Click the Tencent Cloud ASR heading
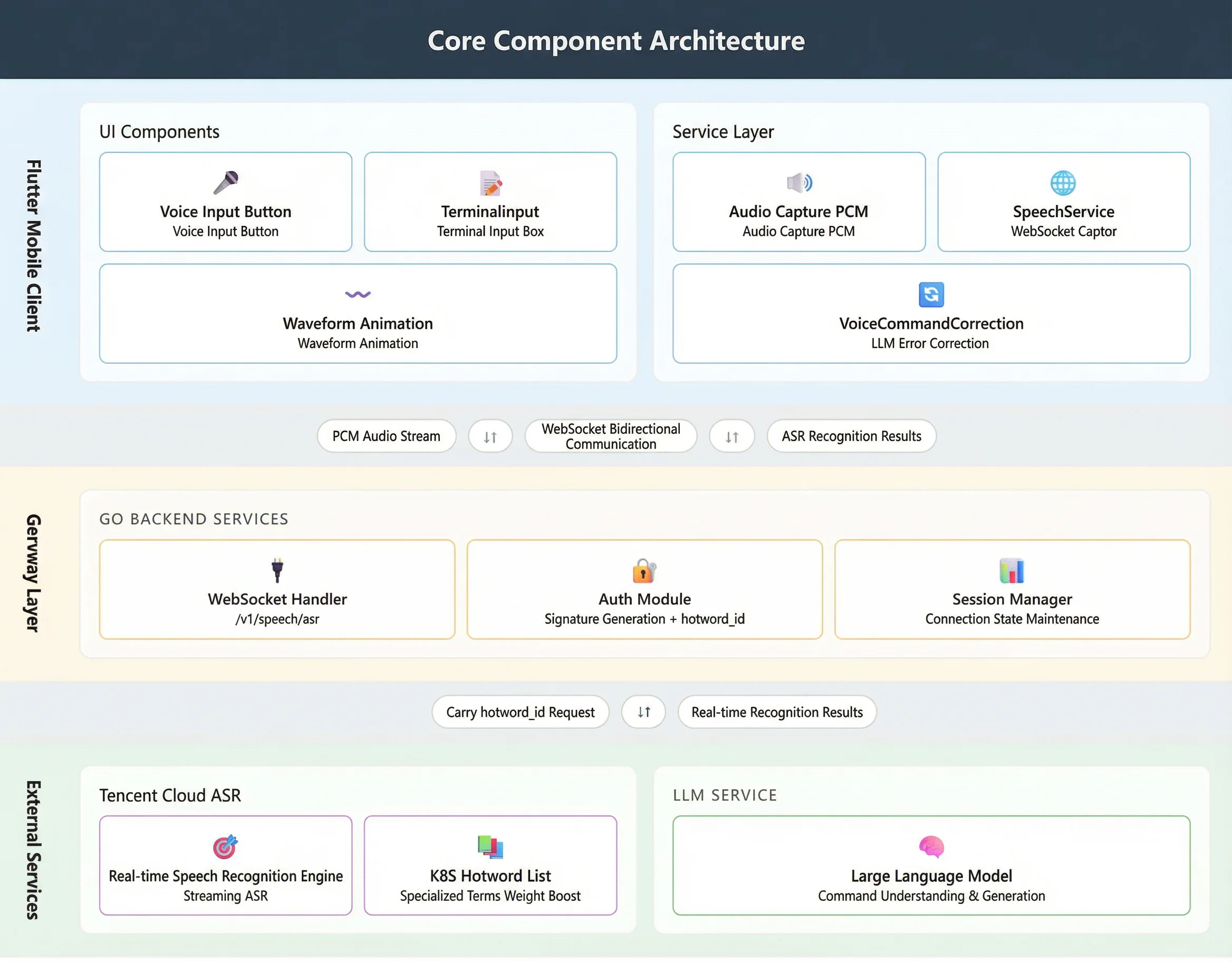The width and height of the screenshot is (1232, 962). pyautogui.click(x=170, y=795)
